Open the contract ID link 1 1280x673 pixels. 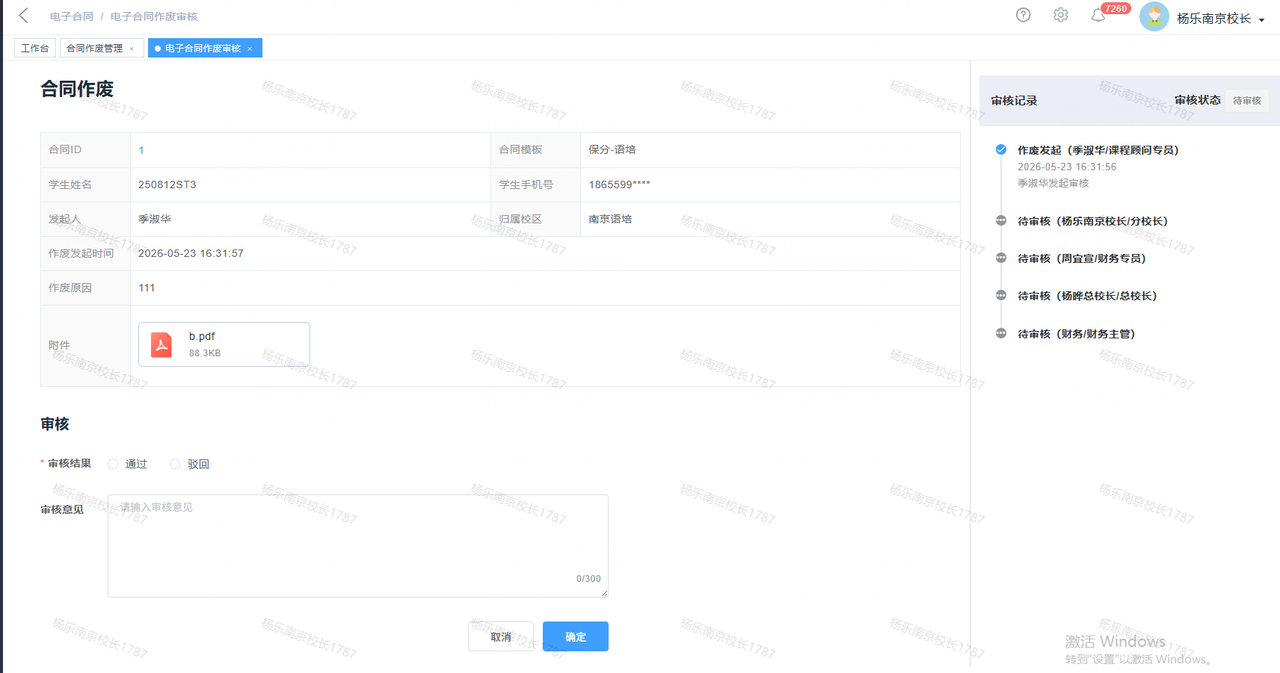[x=141, y=150]
